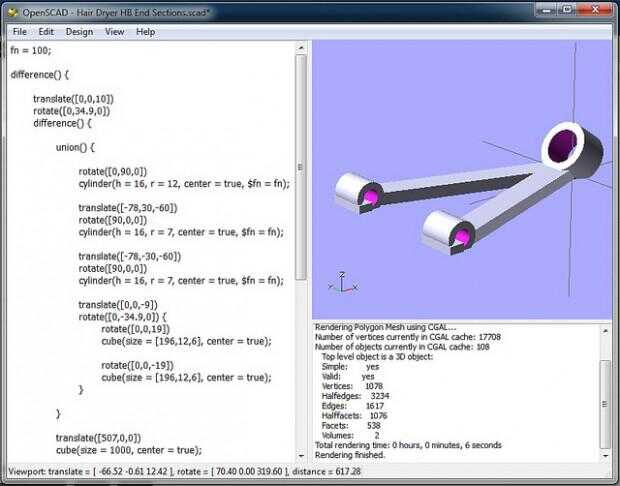The image size is (620, 486).
Task: Click the first 'difference() {' line
Action: click(x=40, y=75)
